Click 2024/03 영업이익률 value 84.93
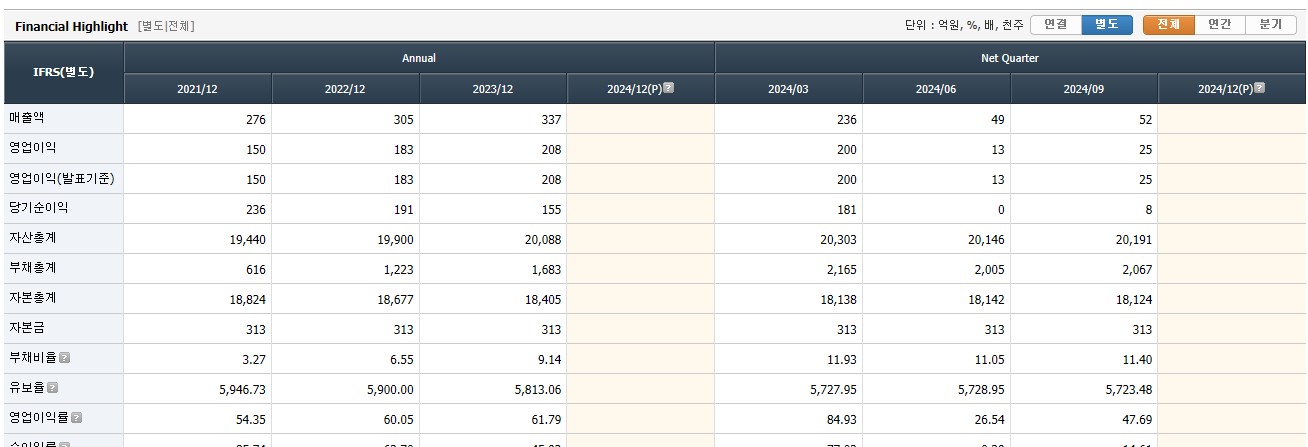This screenshot has width=1308, height=447. (x=842, y=420)
